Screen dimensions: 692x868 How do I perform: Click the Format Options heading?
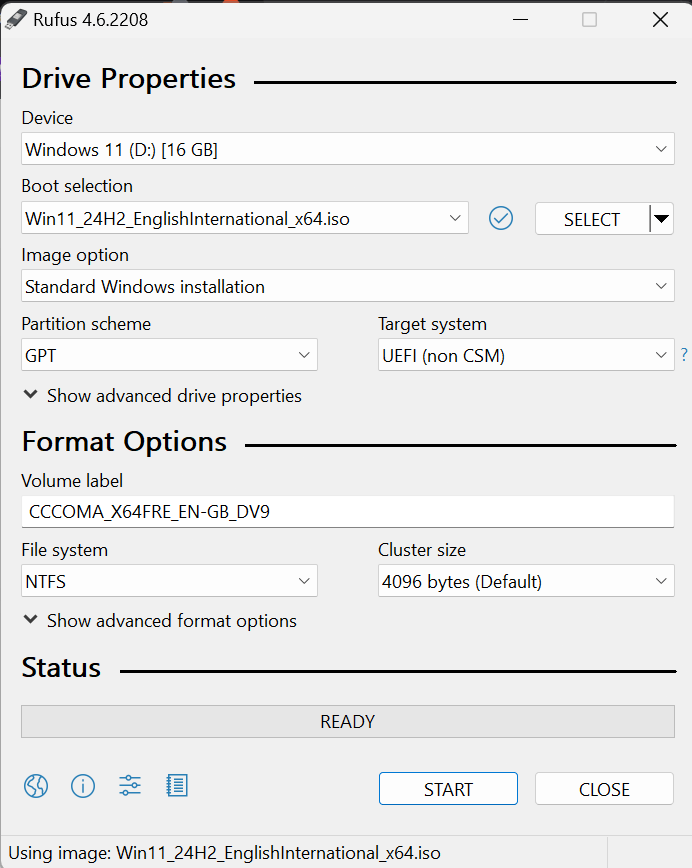125,442
